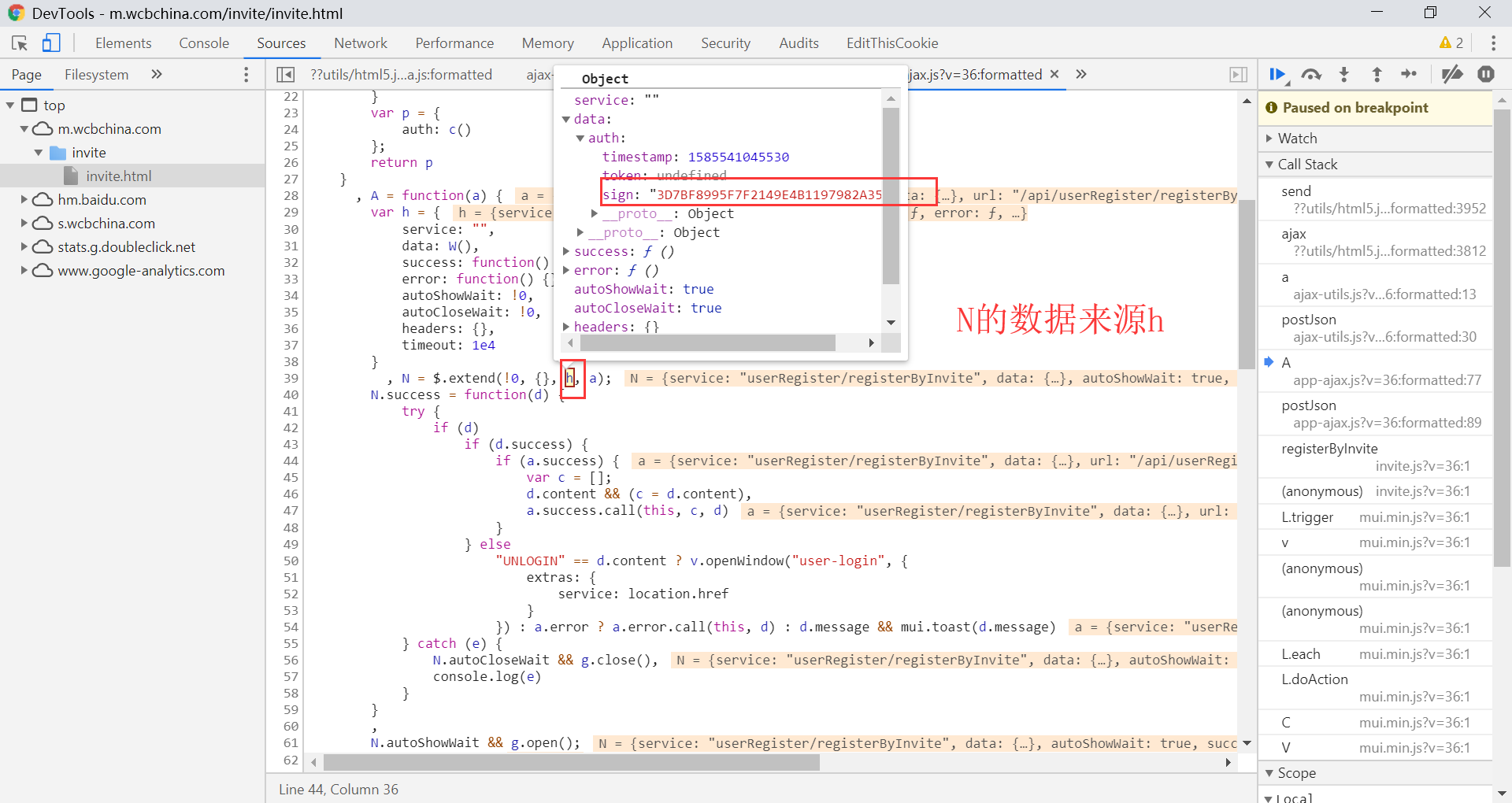Collapse the auth property in popup
The image size is (1512, 803).
[580, 139]
